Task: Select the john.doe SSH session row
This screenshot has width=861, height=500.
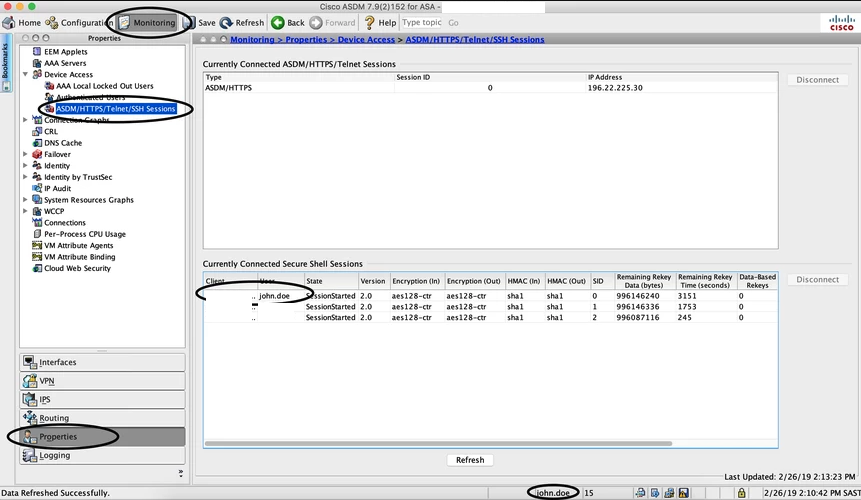Action: click(490, 296)
